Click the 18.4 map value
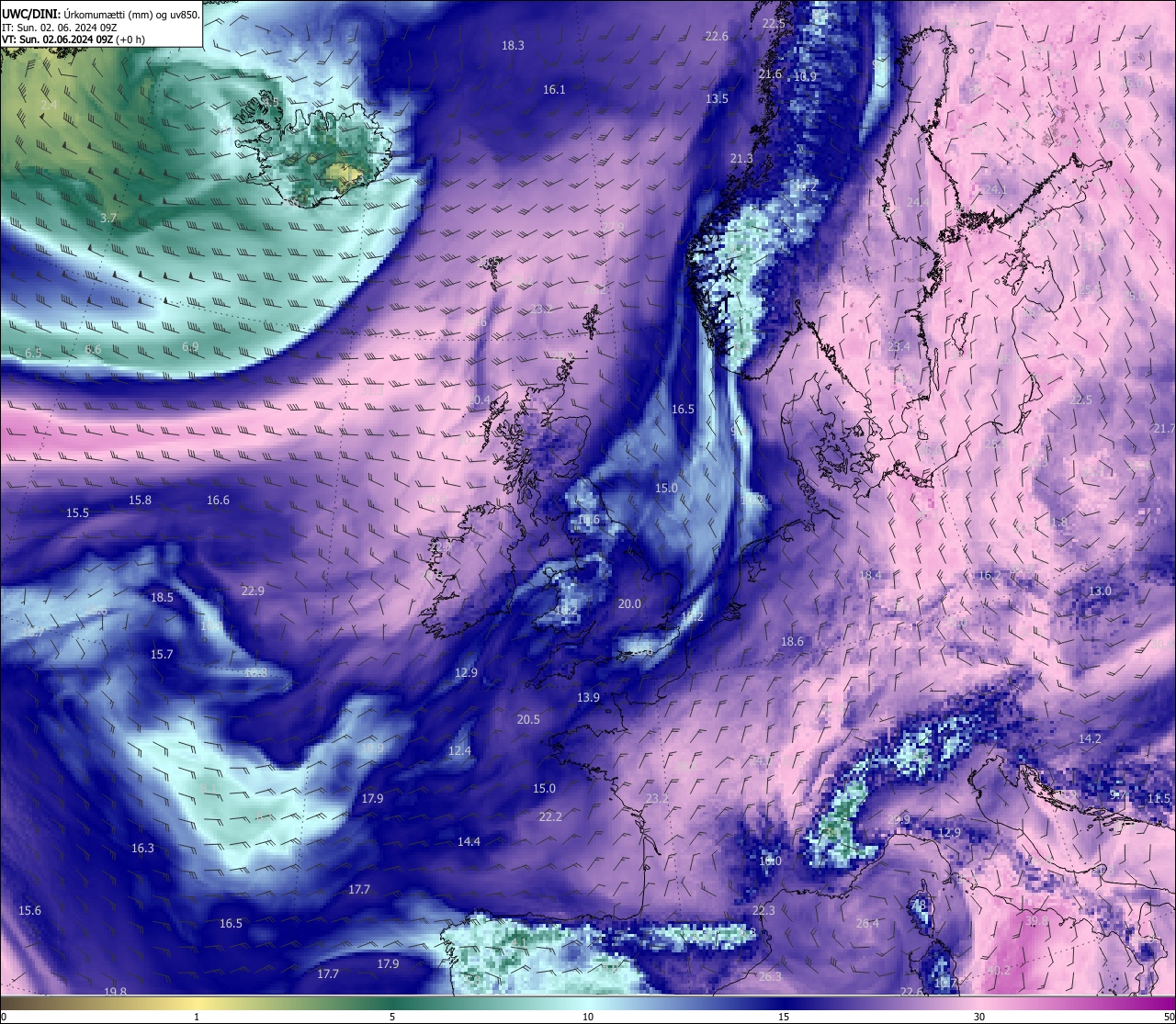The image size is (1176, 1024). (x=870, y=575)
